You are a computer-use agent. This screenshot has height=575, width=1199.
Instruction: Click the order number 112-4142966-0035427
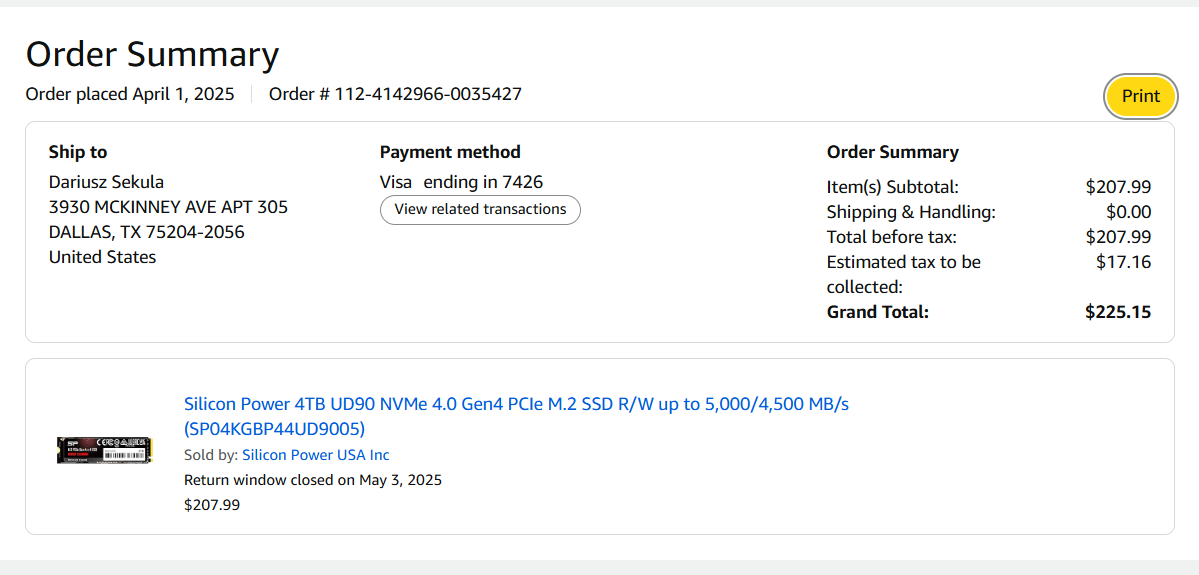pos(427,94)
